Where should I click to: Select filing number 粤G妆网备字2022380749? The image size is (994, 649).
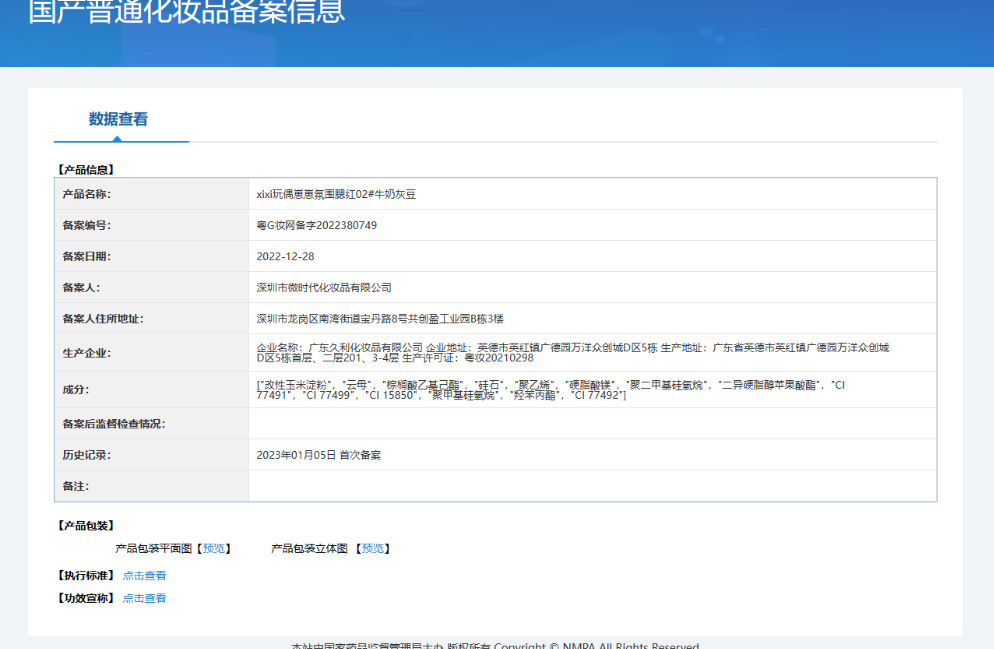[316, 226]
